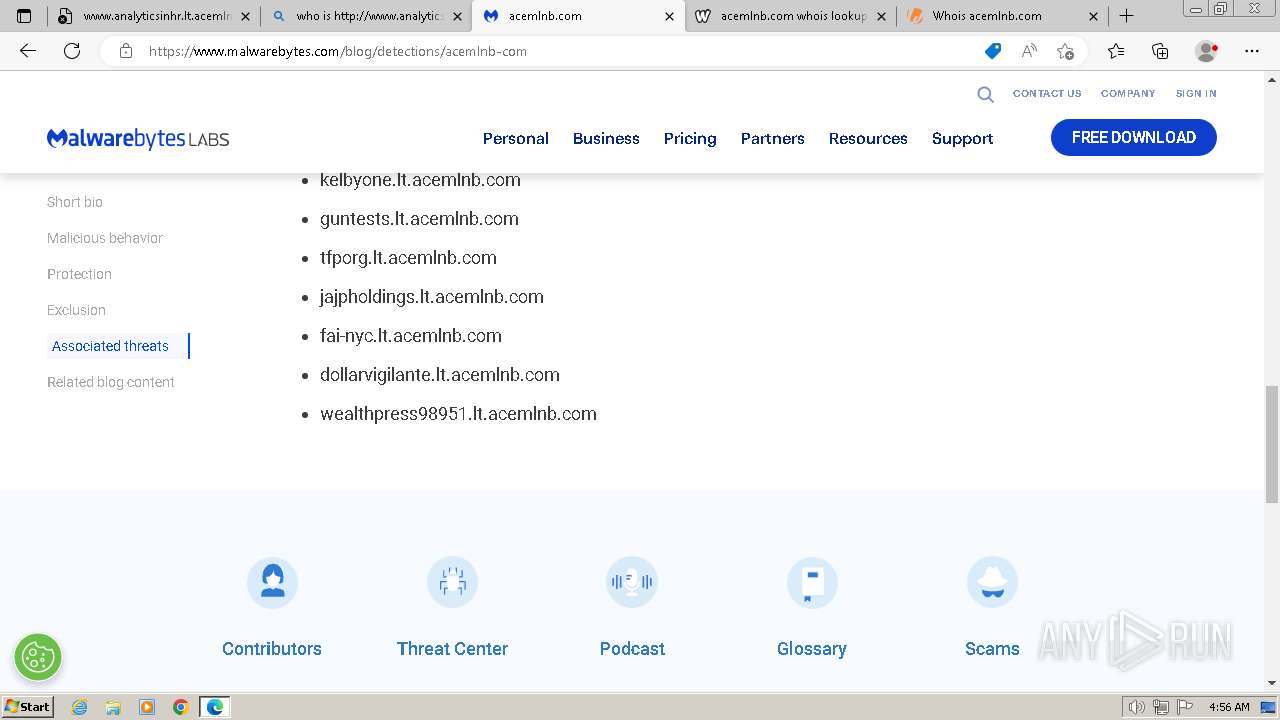Open the tab actions menu icon
This screenshot has width=1280, height=720.
[24, 16]
